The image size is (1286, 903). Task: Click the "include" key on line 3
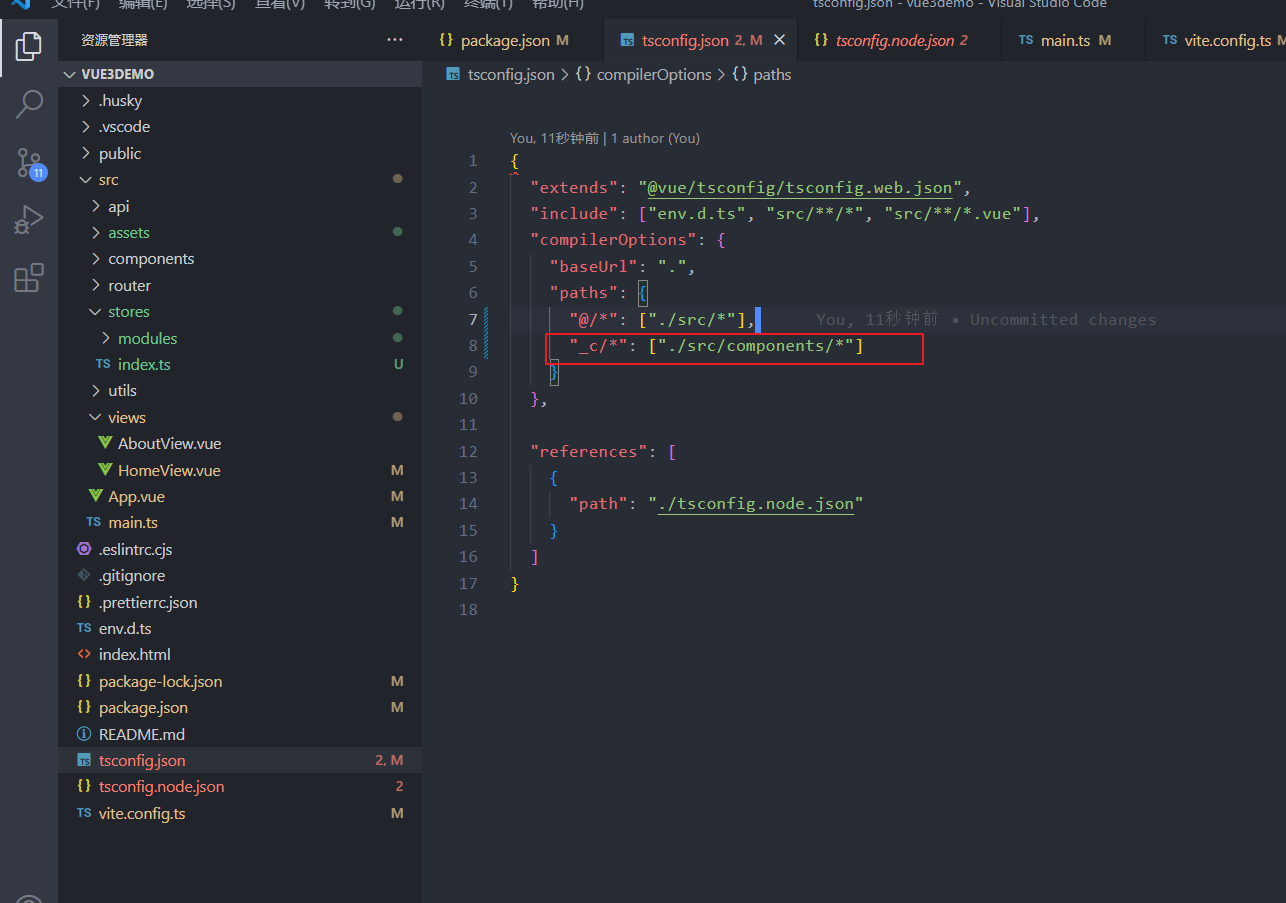coord(574,214)
